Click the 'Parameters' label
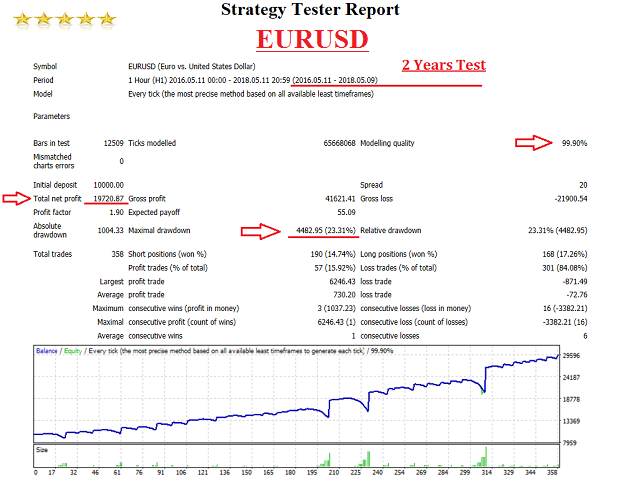640x480 pixels. pyautogui.click(x=51, y=116)
